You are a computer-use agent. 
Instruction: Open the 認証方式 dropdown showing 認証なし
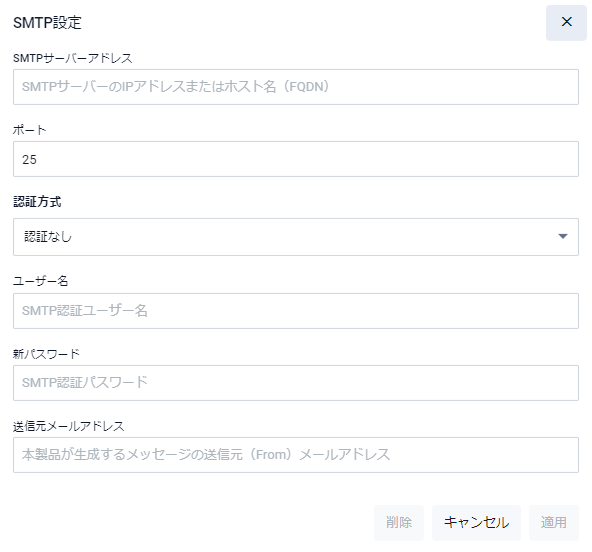(296, 237)
